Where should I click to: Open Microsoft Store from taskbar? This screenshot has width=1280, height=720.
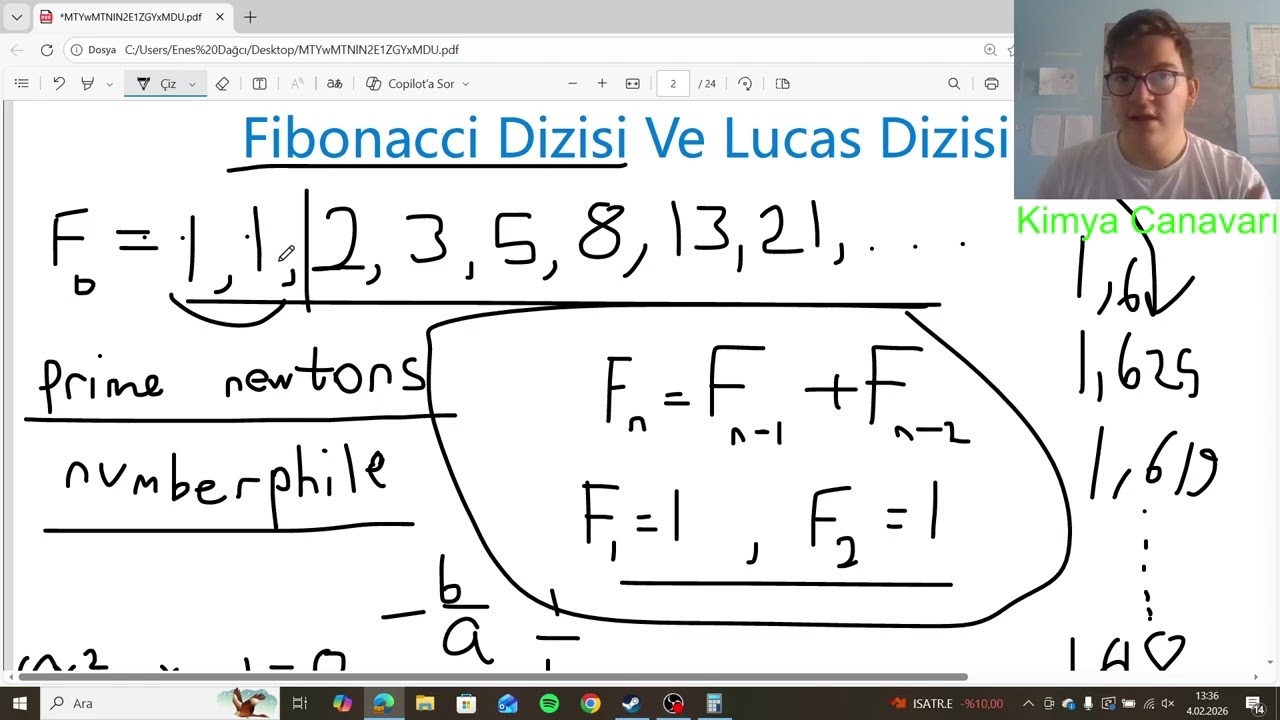click(x=466, y=703)
